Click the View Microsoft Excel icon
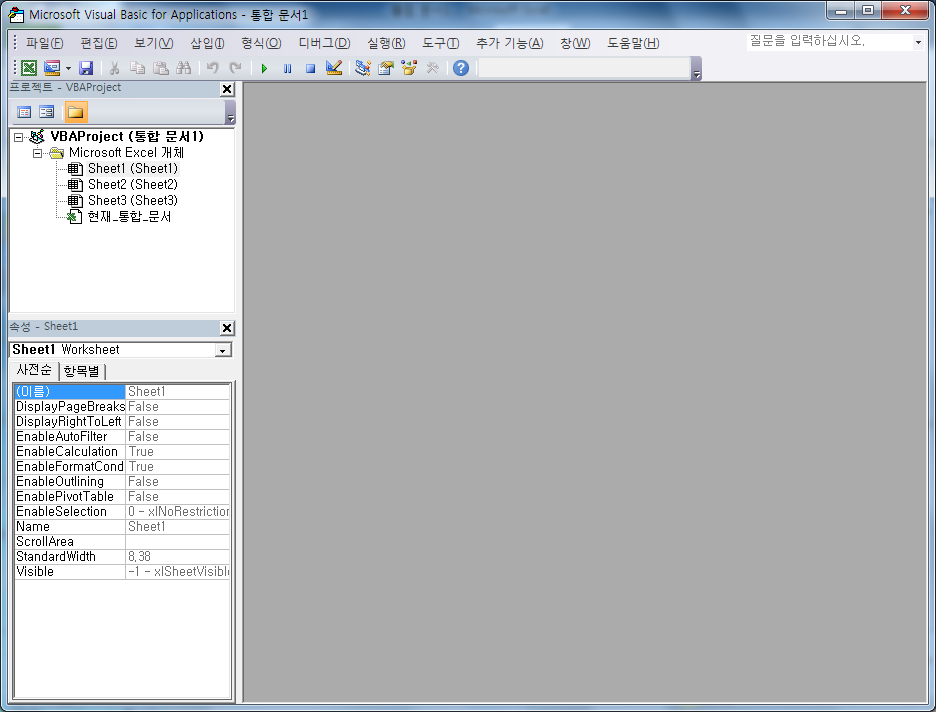936x712 pixels. [29, 68]
